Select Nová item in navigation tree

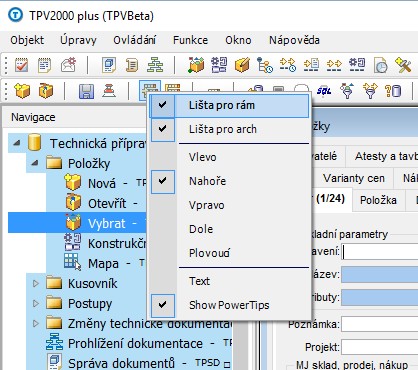pyautogui.click(x=102, y=183)
